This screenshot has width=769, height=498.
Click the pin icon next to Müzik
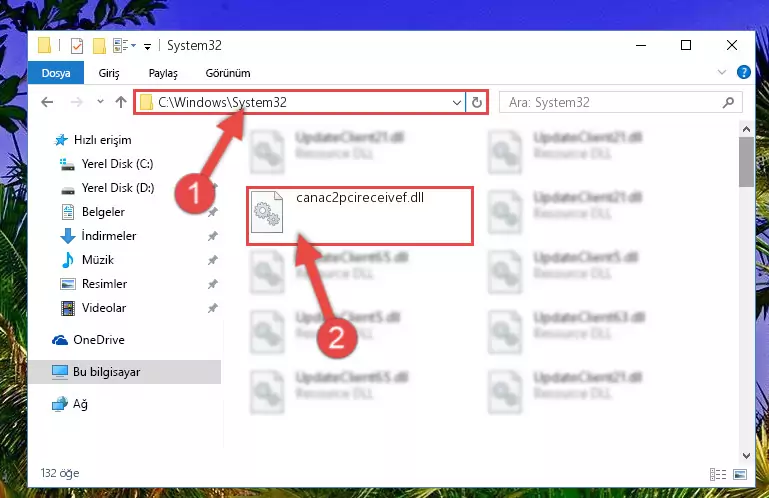pos(212,260)
